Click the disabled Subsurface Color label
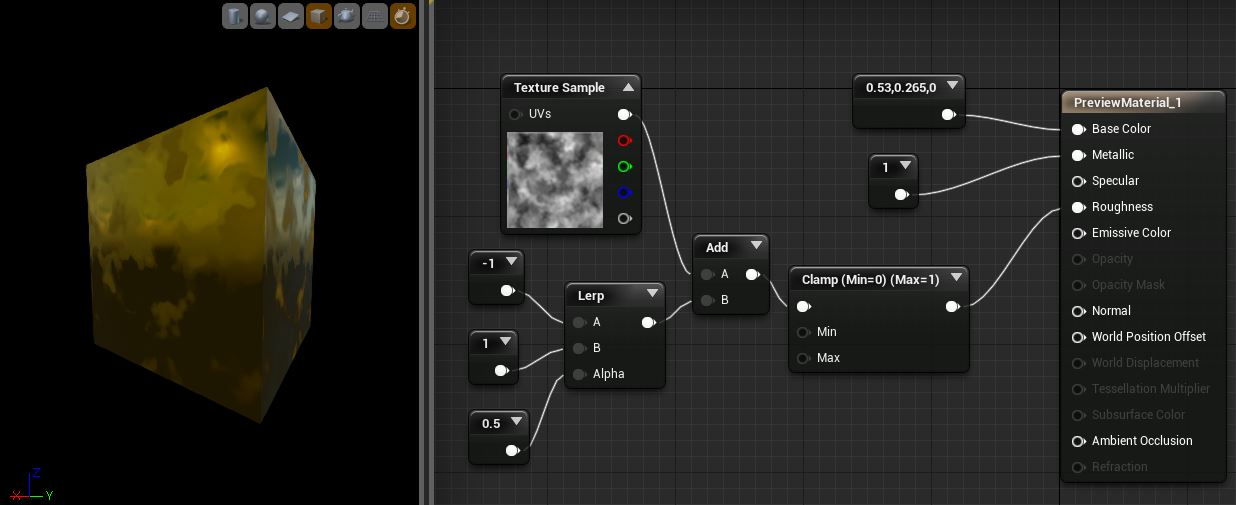Image resolution: width=1236 pixels, height=505 pixels. (1138, 415)
